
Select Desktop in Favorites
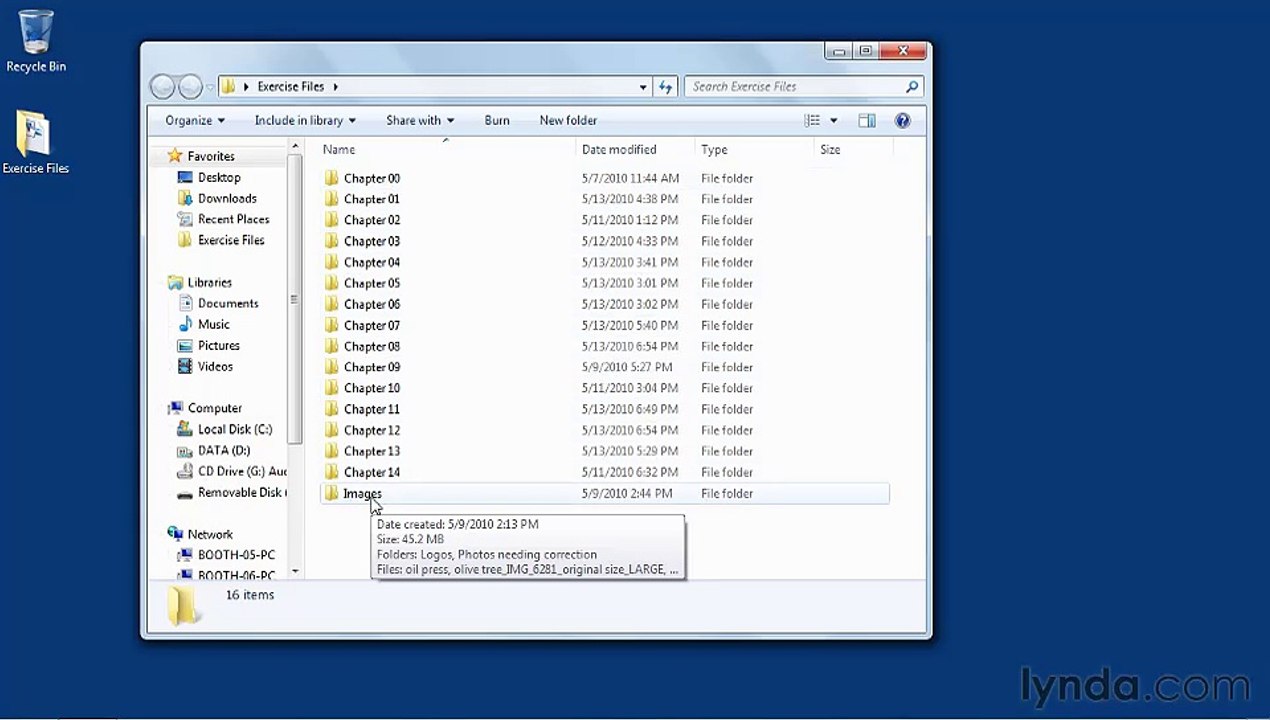point(219,177)
